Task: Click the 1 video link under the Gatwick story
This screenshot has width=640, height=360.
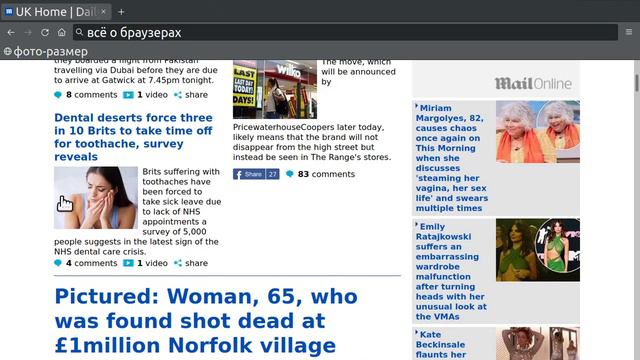Action: point(152,95)
